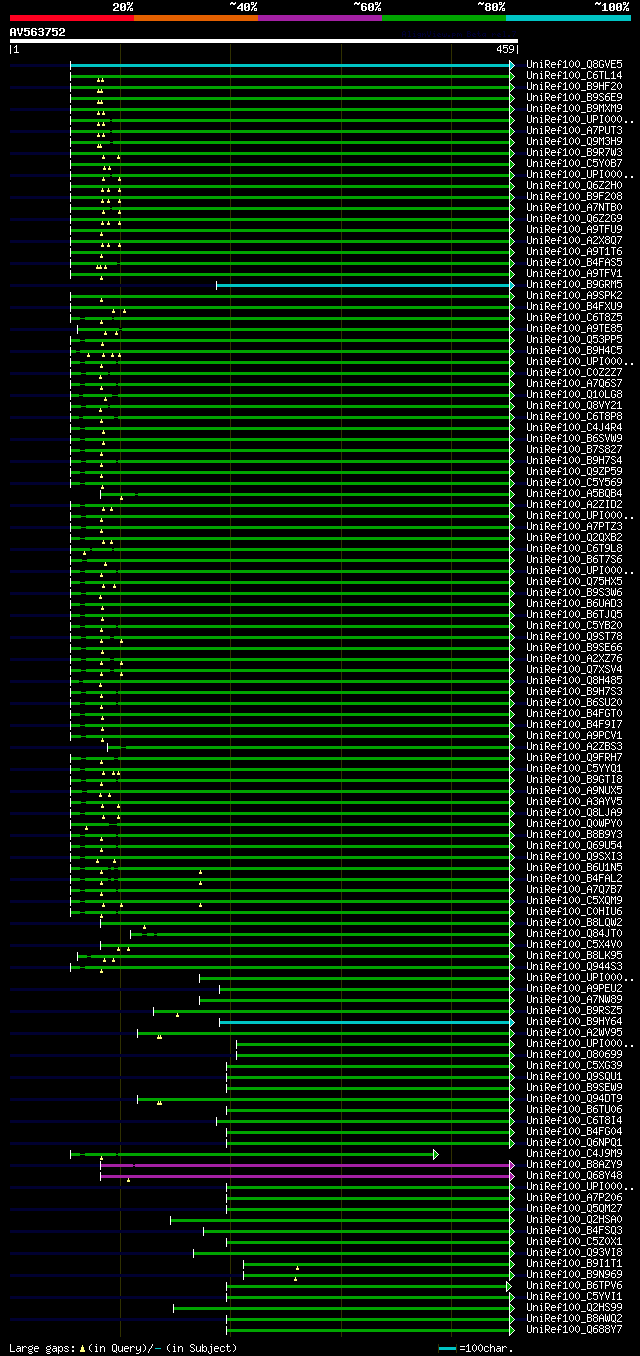Image resolution: width=640 pixels, height=1356 pixels.
Task: Select label UniRef100_Q2HSA0
Action: pyautogui.click(x=574, y=1219)
